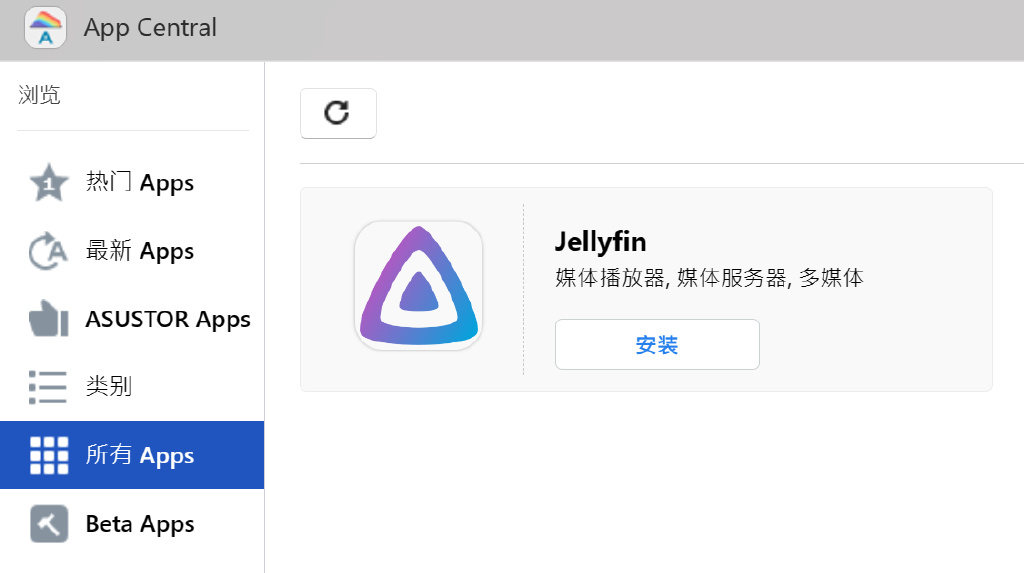Click the 浏览 sidebar heading
The image size is (1024, 573).
coord(39,95)
